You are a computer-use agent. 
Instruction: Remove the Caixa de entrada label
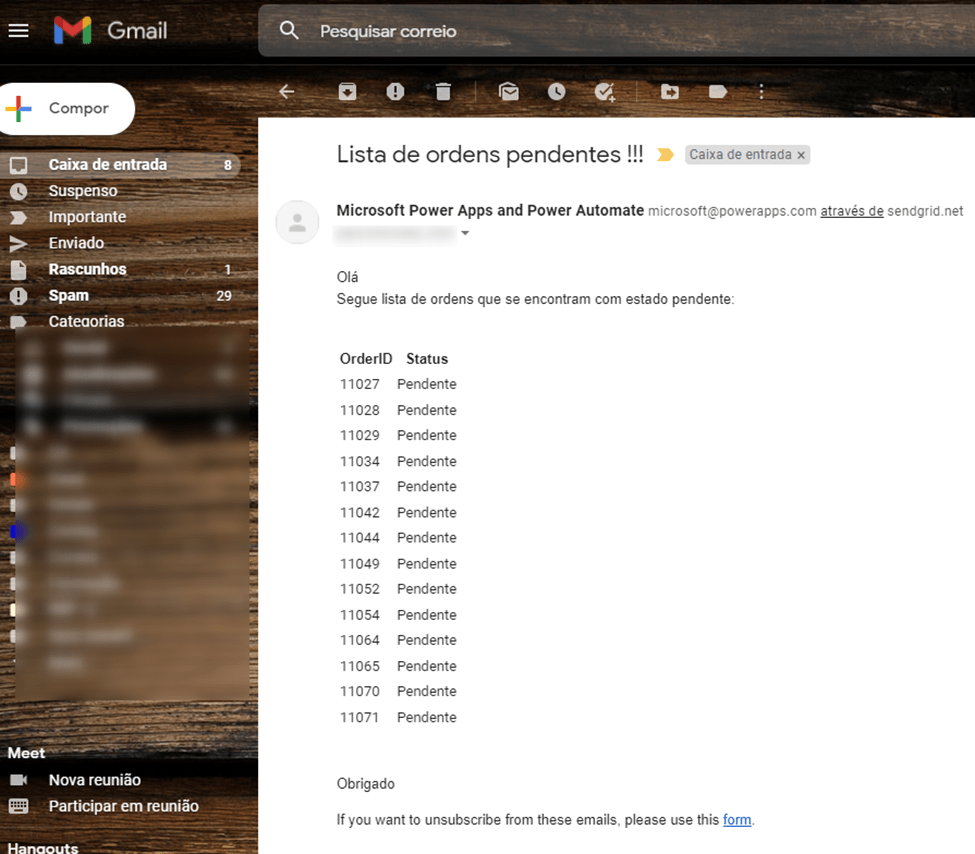pos(801,156)
